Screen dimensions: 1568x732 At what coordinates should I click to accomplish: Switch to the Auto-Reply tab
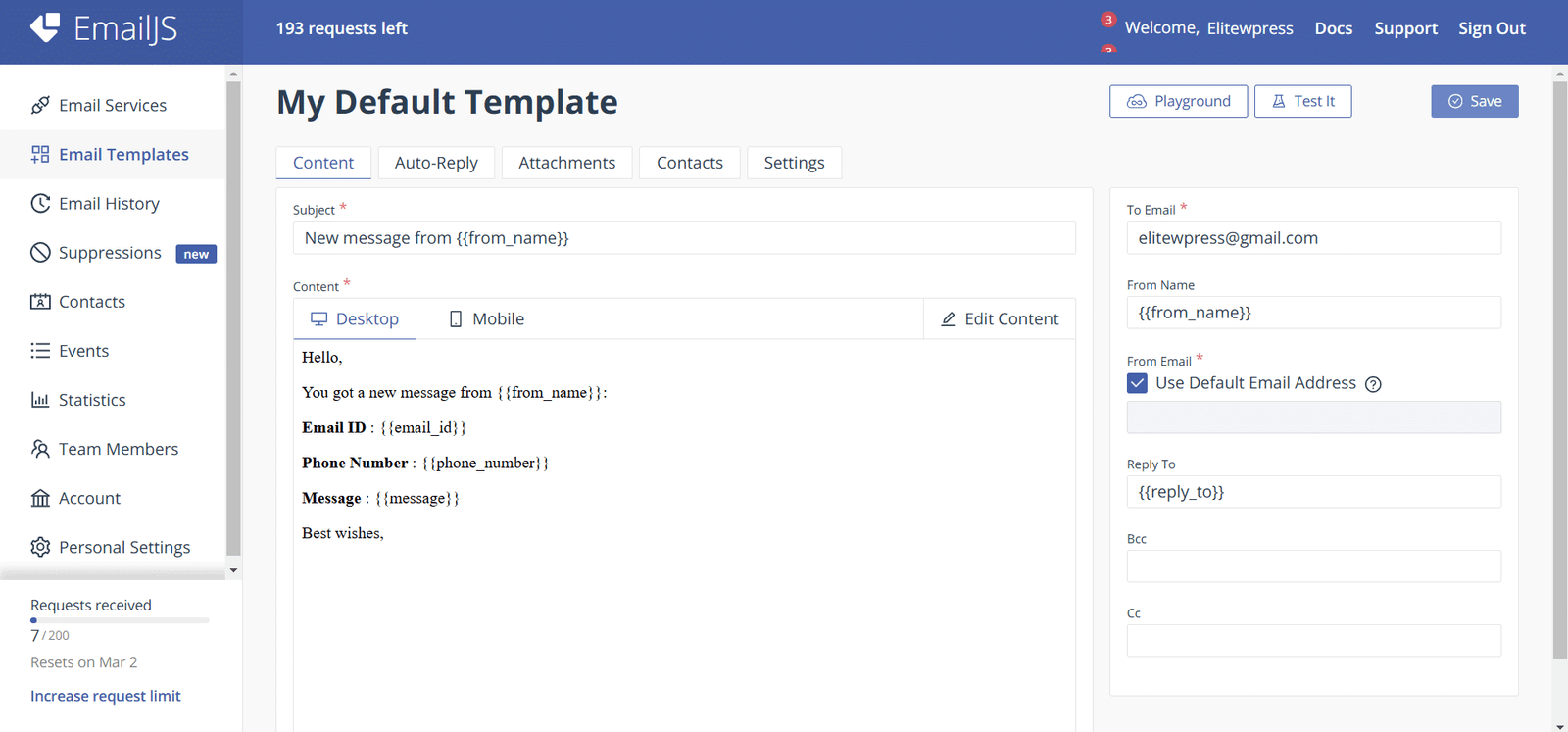(x=436, y=163)
